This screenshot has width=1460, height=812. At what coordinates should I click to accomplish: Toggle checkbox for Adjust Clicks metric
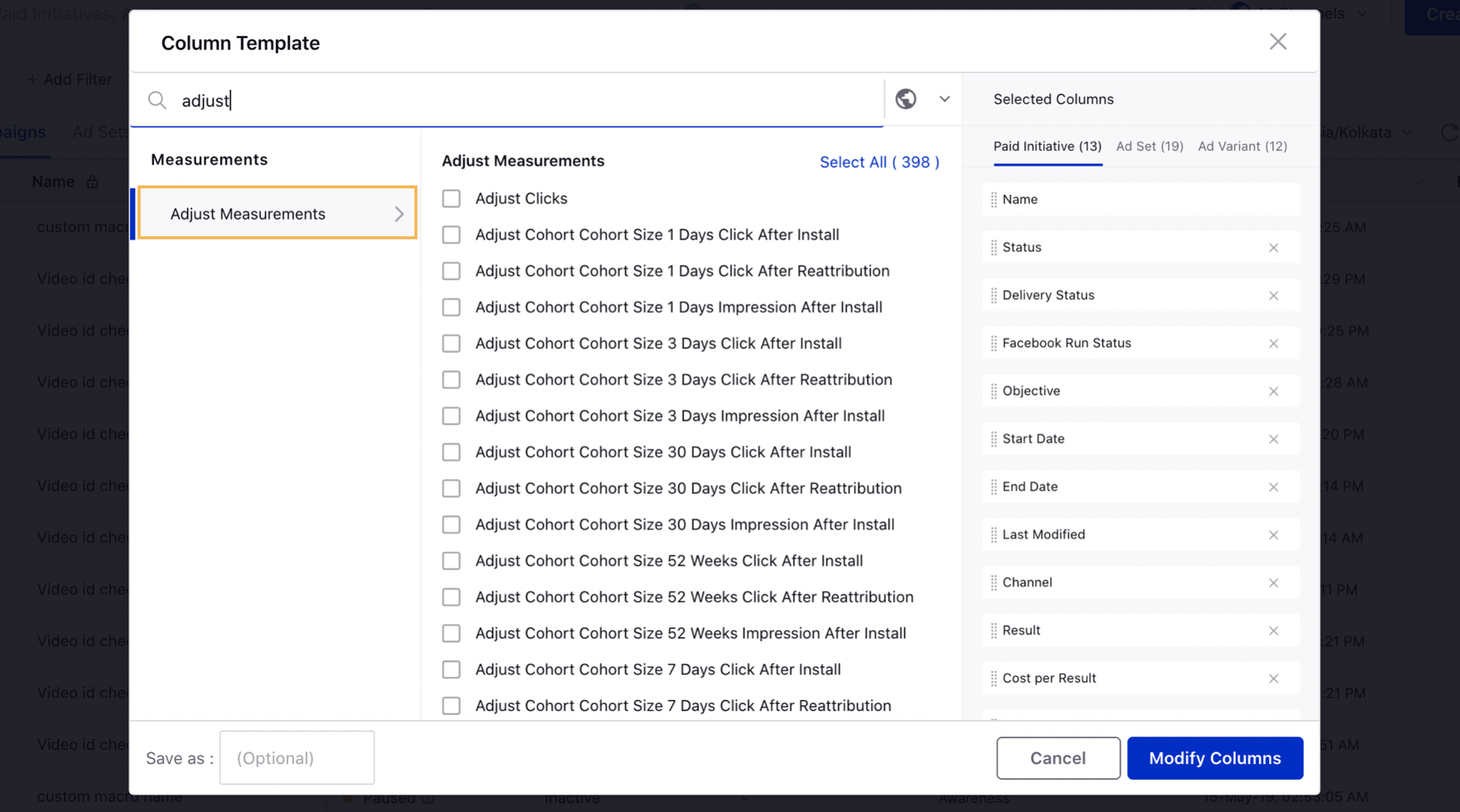pyautogui.click(x=450, y=198)
